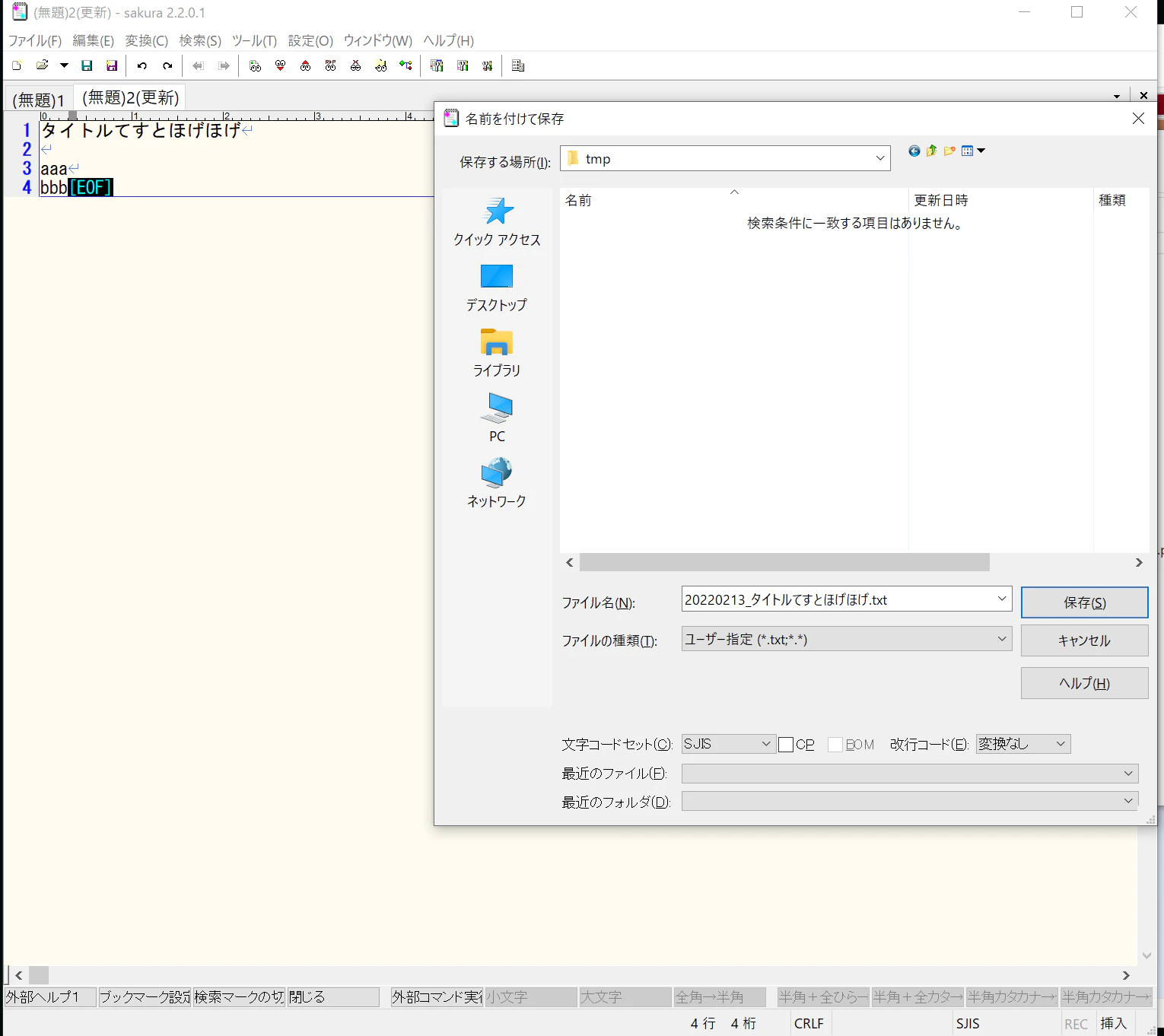Image resolution: width=1164 pixels, height=1036 pixels.
Task: Open the 設定(O) menu
Action: point(310,40)
